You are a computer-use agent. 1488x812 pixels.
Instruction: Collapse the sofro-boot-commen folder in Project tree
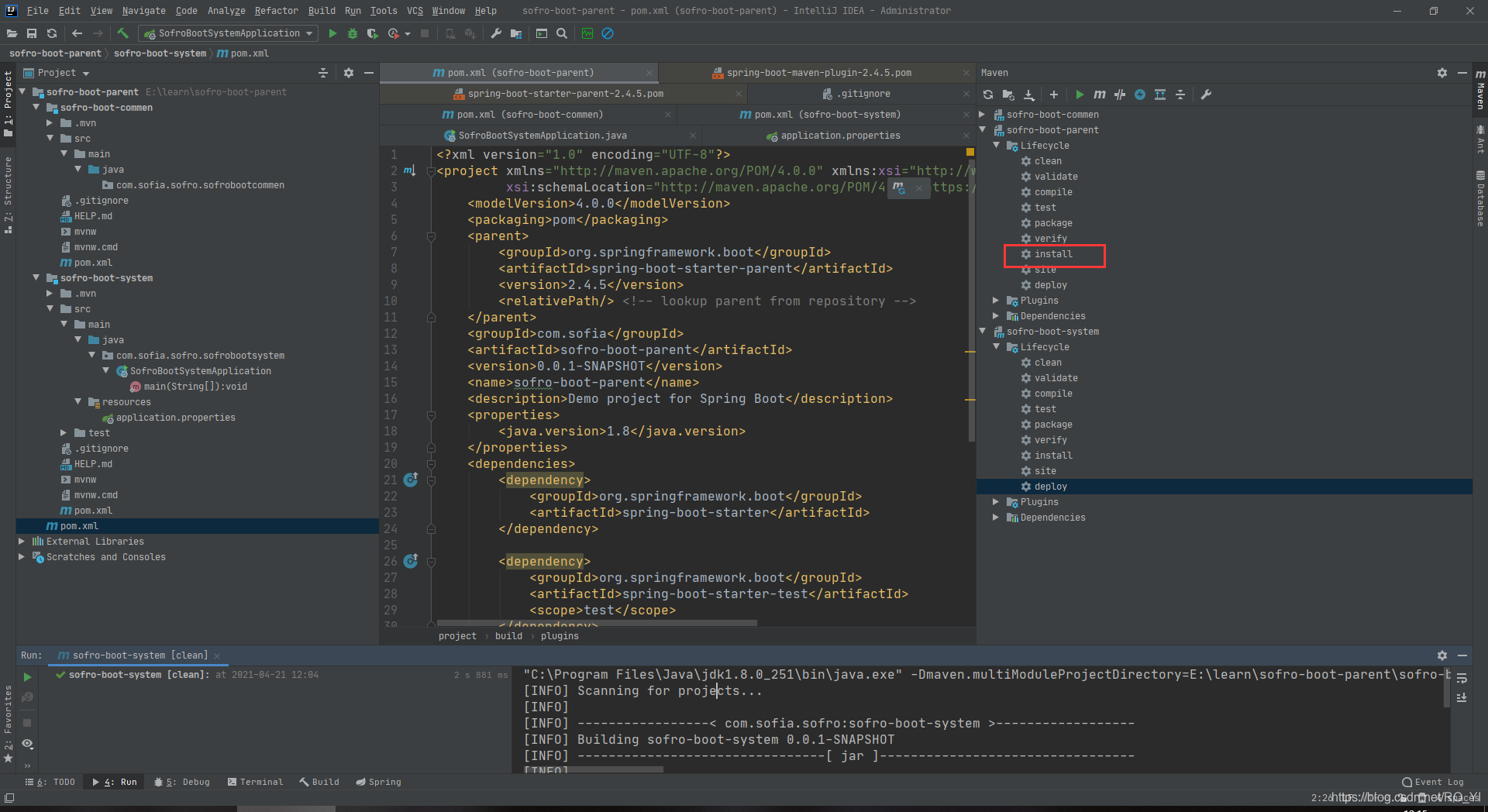click(x=36, y=107)
